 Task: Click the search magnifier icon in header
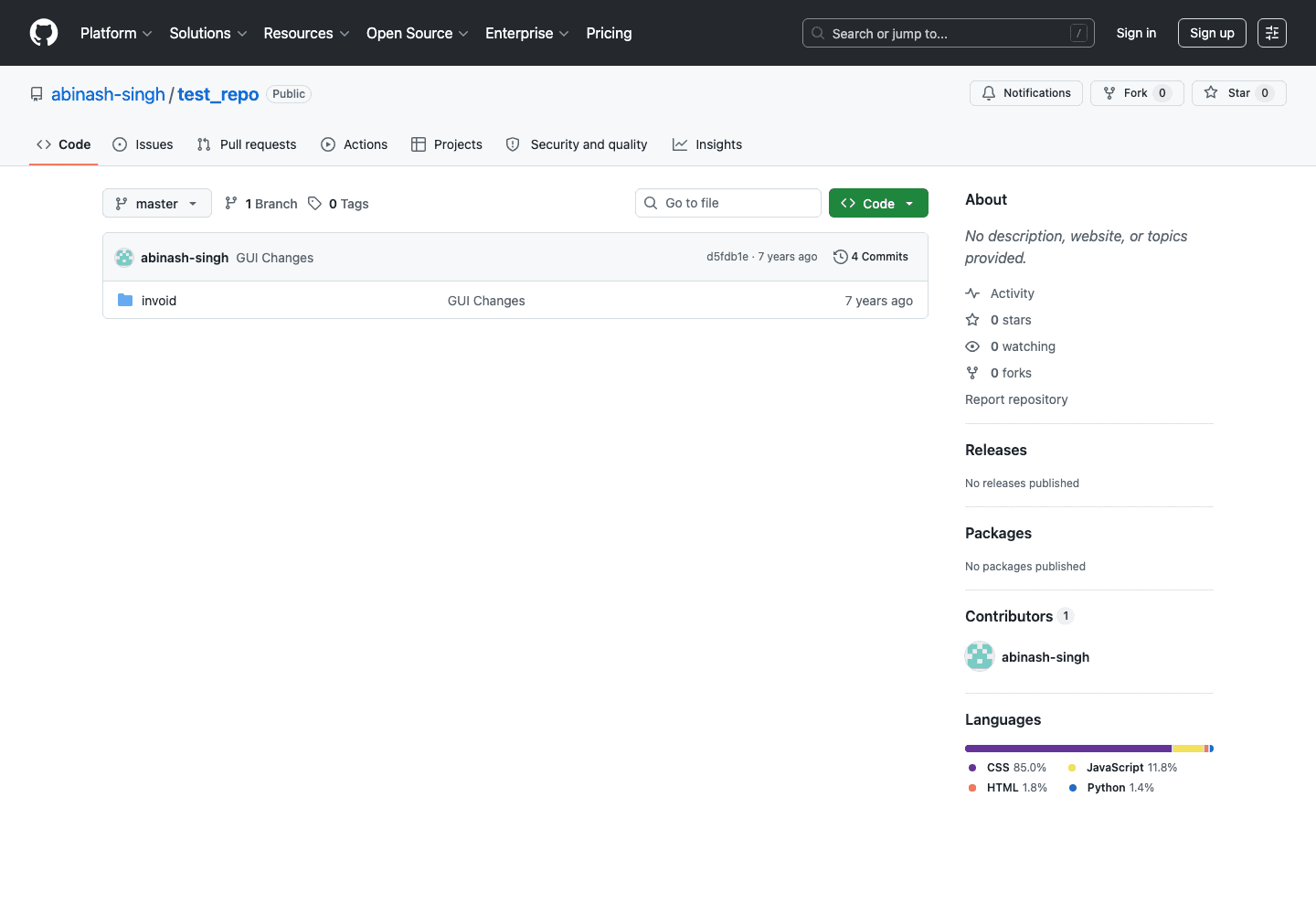(x=818, y=33)
